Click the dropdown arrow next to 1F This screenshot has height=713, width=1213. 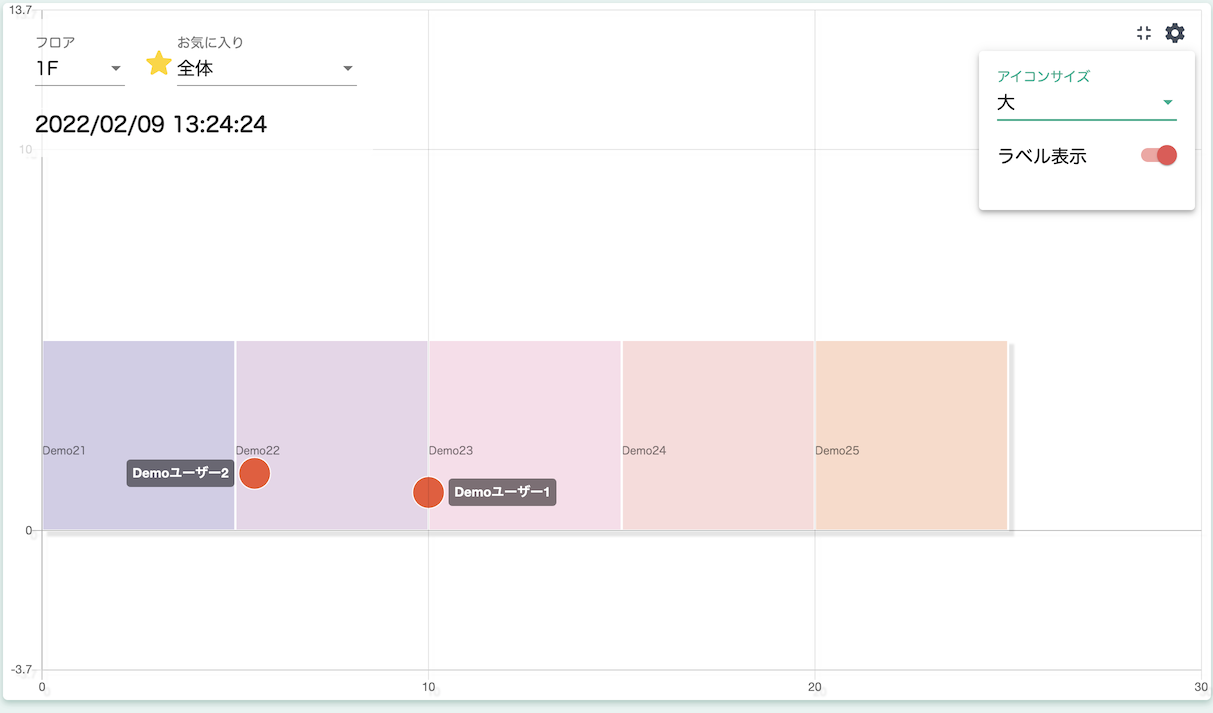[116, 69]
